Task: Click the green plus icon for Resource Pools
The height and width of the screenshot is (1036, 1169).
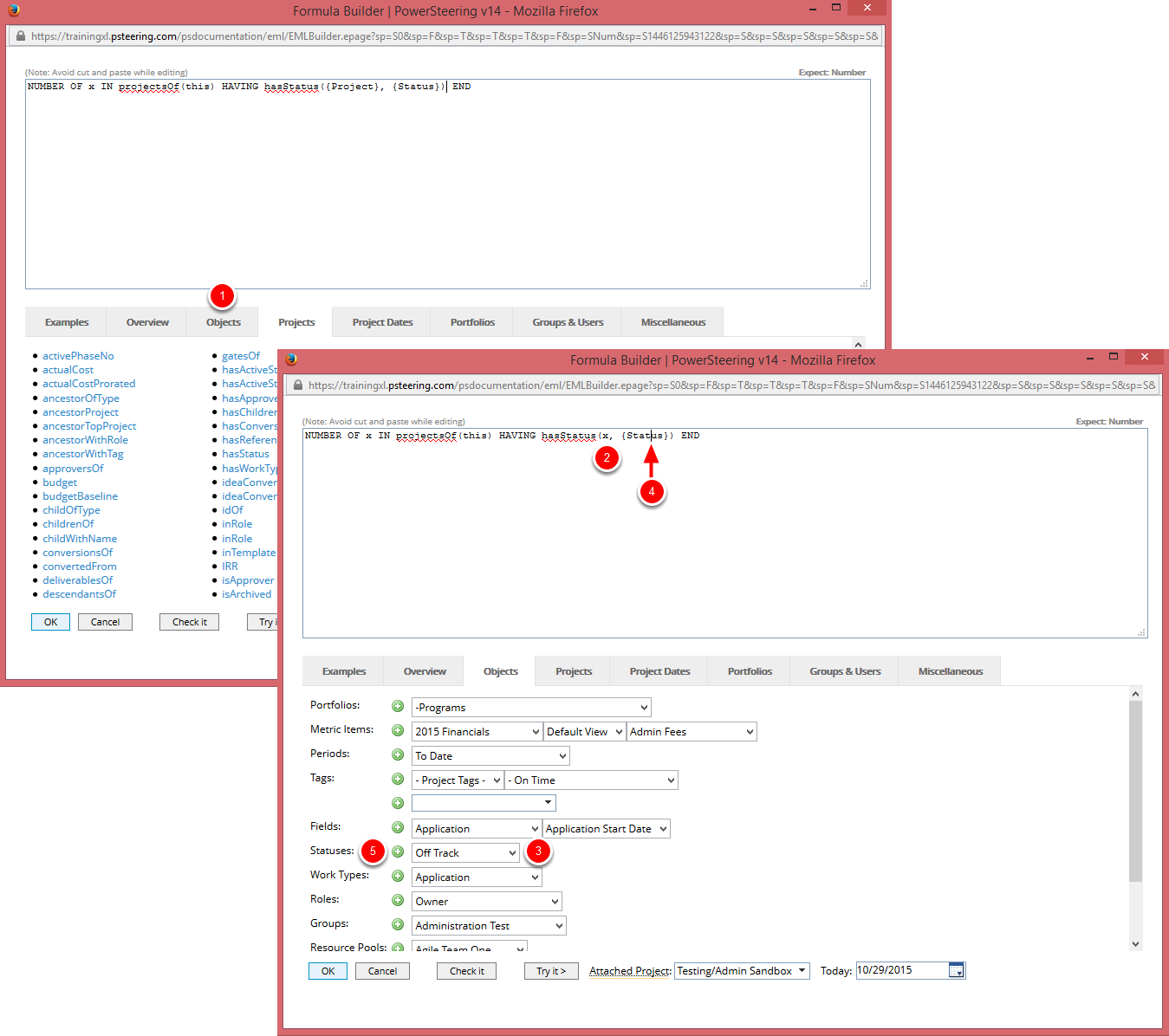Action: pyautogui.click(x=398, y=948)
